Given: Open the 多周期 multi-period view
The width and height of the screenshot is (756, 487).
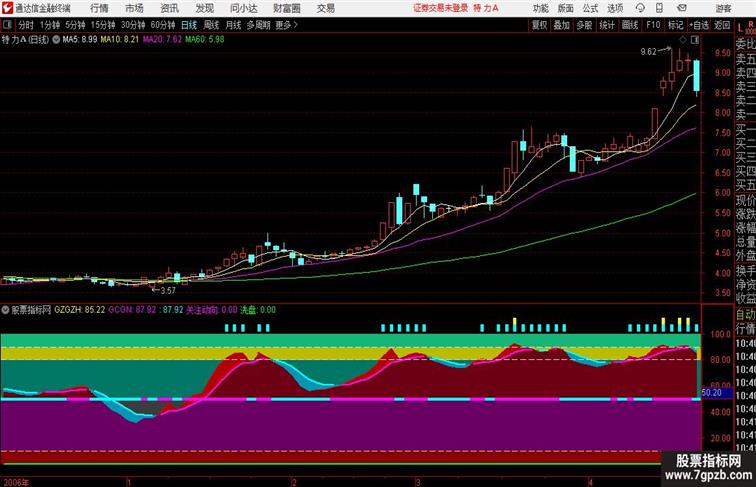Looking at the screenshot, I should point(258,25).
